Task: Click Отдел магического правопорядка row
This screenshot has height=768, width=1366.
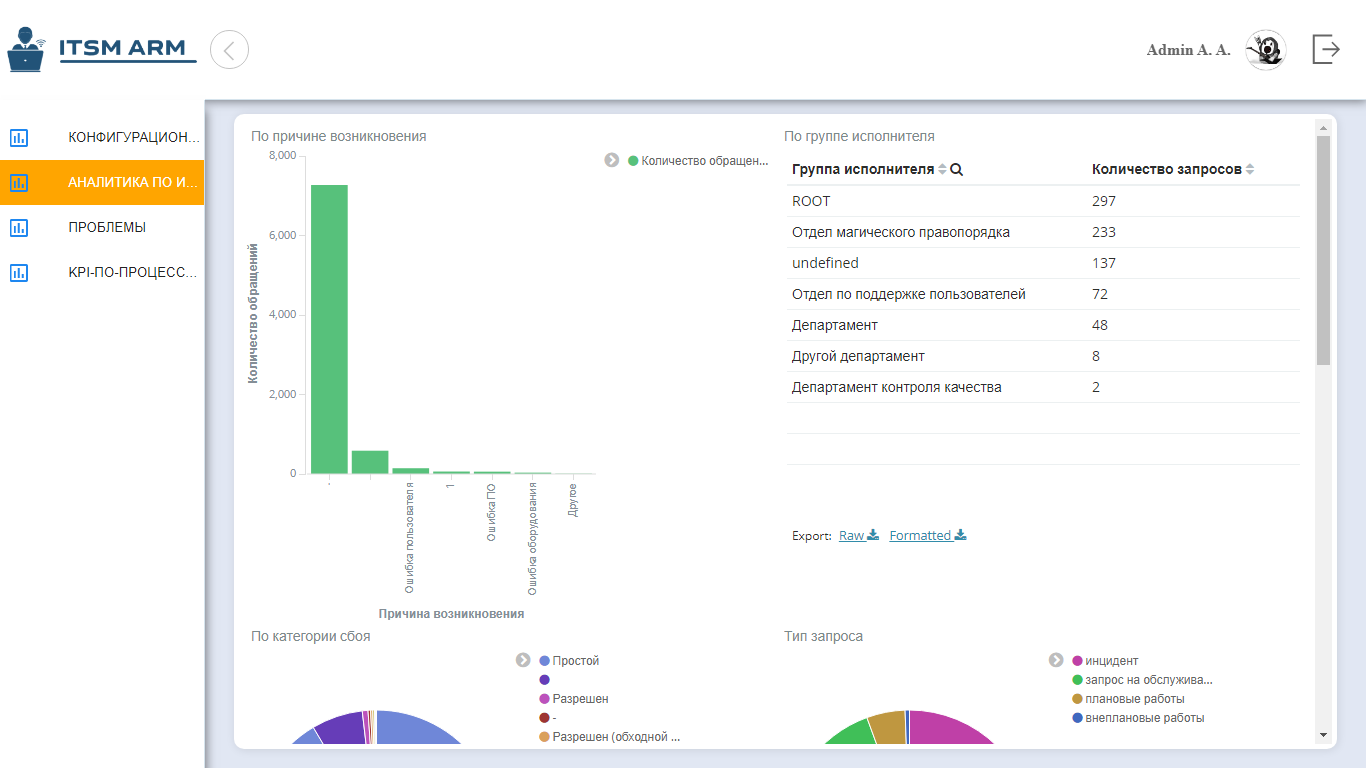Action: [1043, 232]
